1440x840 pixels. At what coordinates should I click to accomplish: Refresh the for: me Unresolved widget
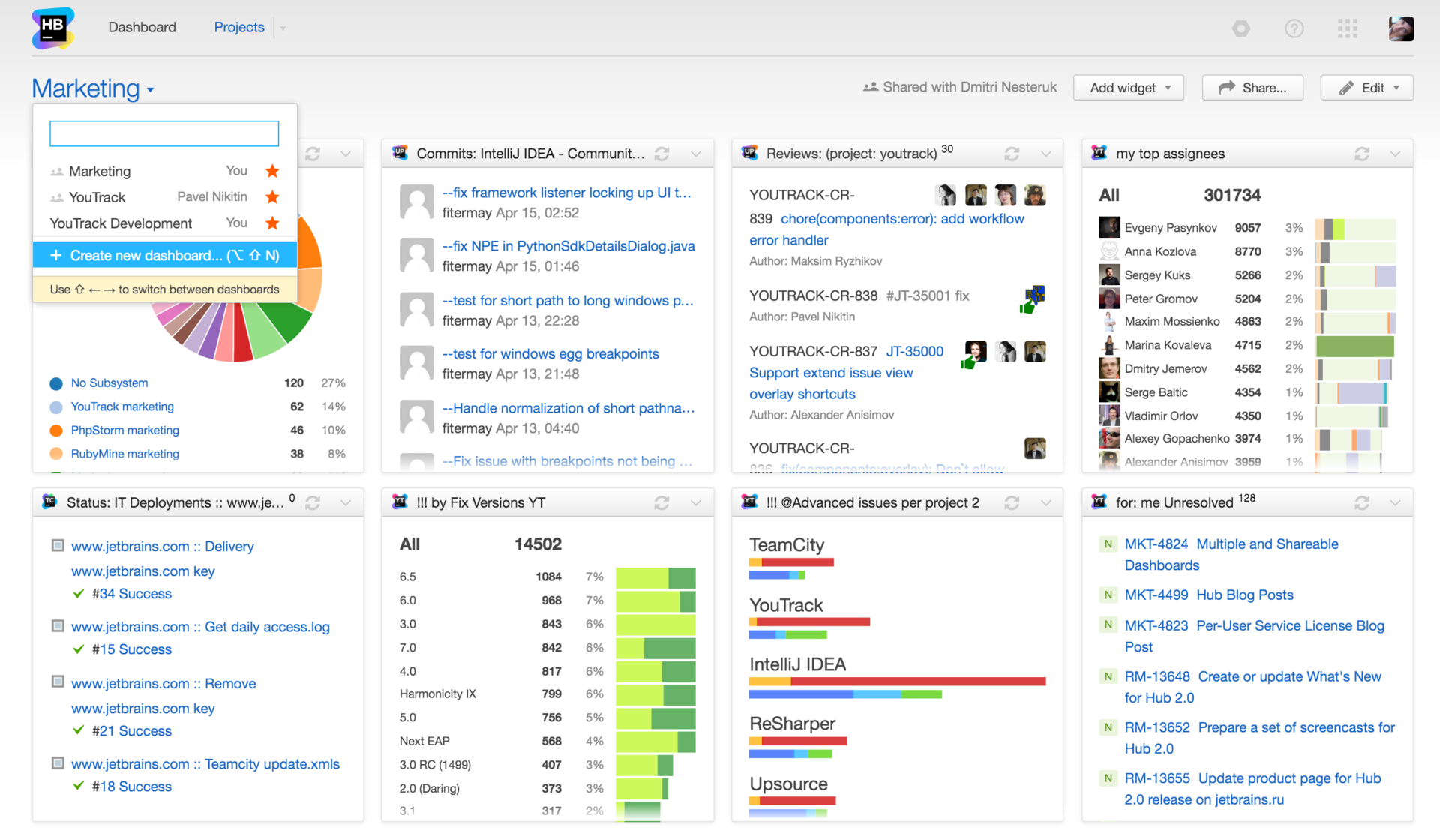click(1362, 503)
